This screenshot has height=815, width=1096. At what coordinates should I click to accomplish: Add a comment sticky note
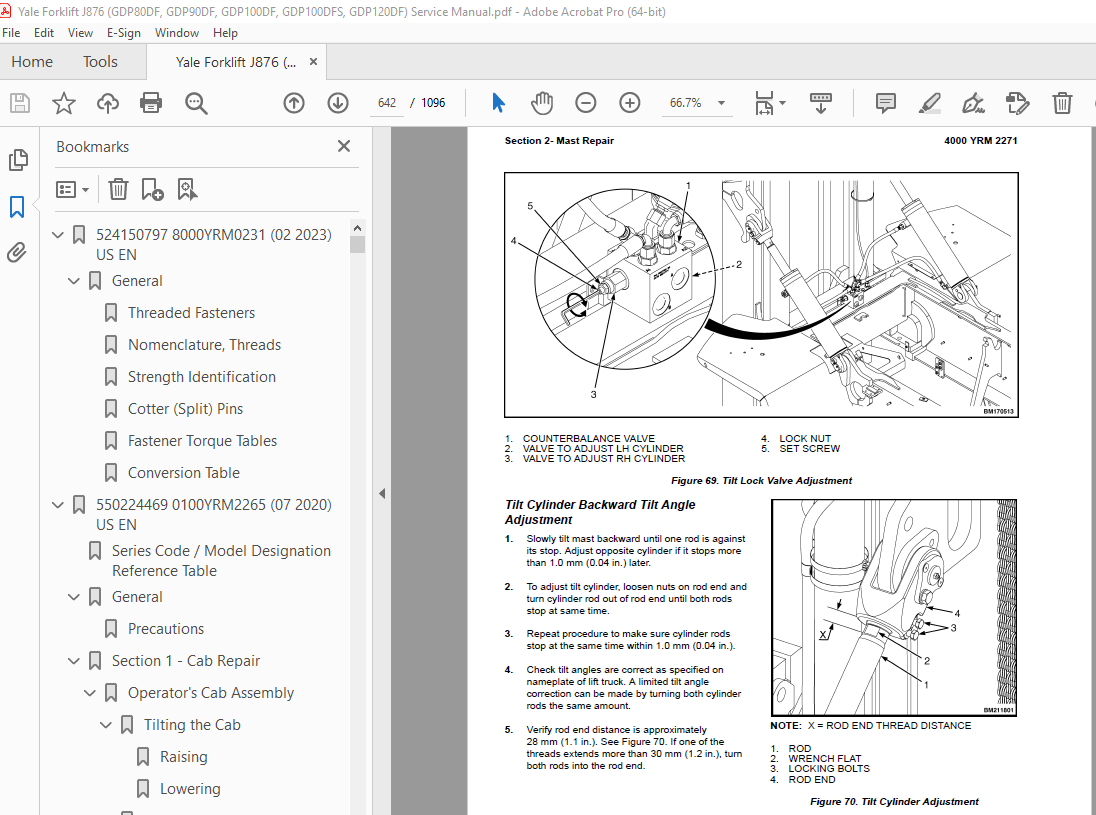pyautogui.click(x=886, y=103)
